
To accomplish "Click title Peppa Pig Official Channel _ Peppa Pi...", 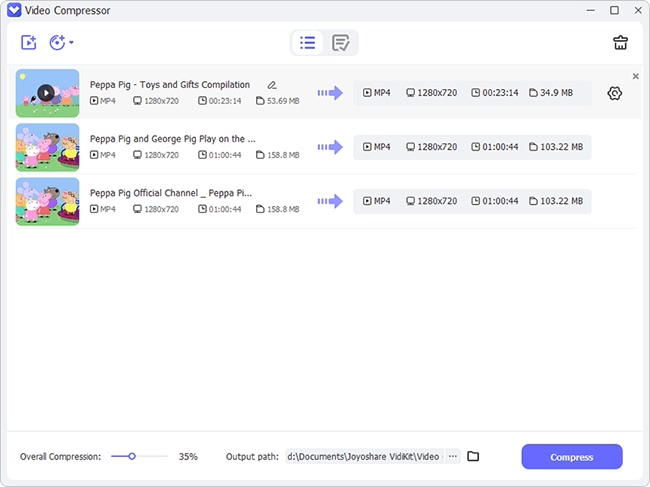I will tap(171, 193).
